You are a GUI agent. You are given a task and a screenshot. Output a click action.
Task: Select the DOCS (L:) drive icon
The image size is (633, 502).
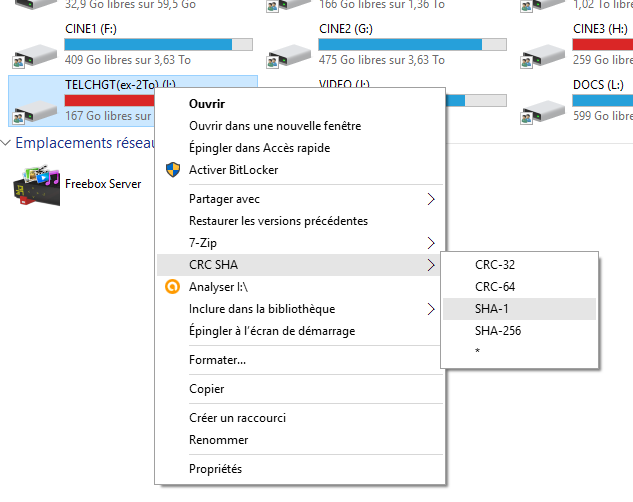tap(543, 112)
